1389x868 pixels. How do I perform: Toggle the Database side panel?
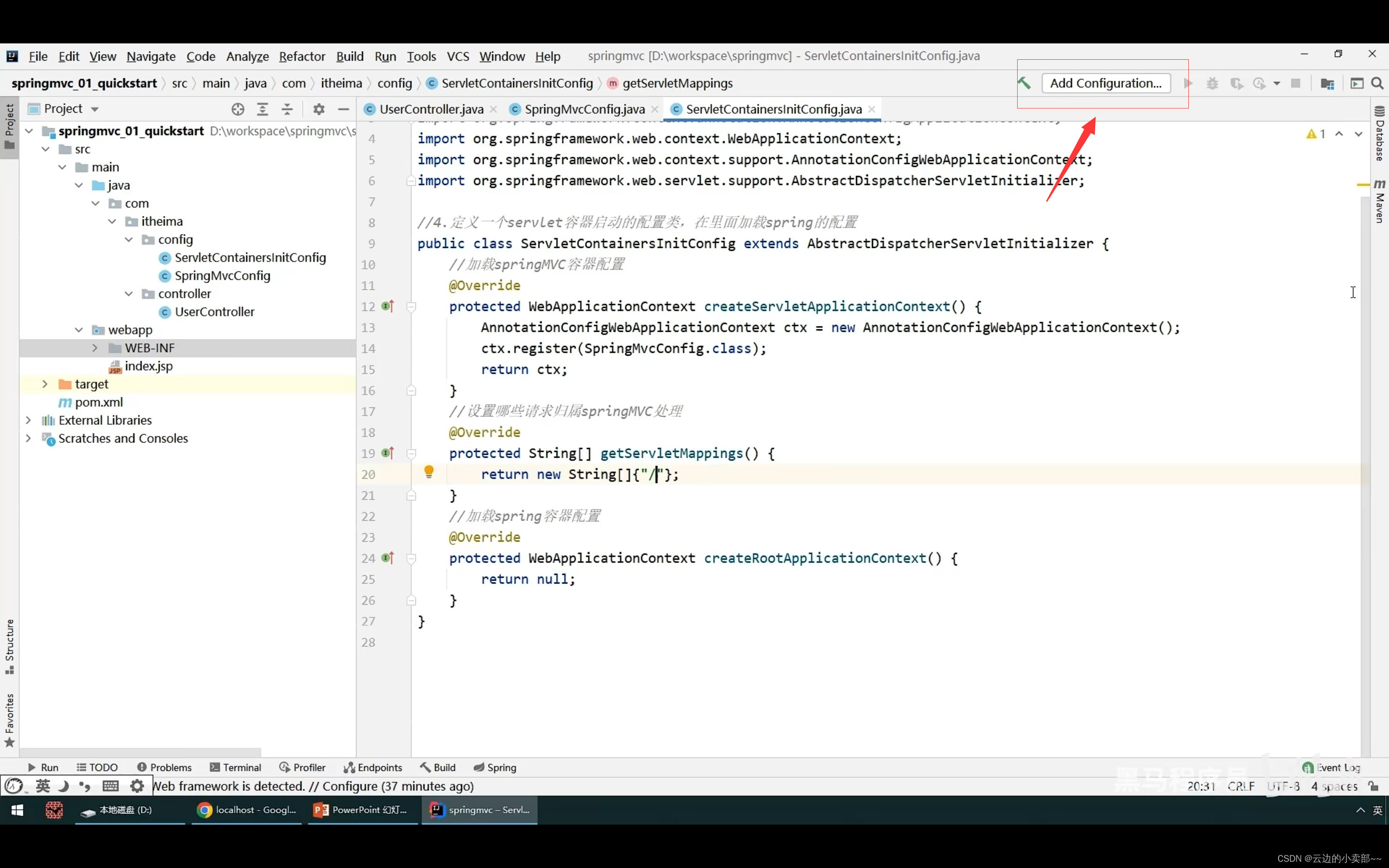tap(1379, 133)
